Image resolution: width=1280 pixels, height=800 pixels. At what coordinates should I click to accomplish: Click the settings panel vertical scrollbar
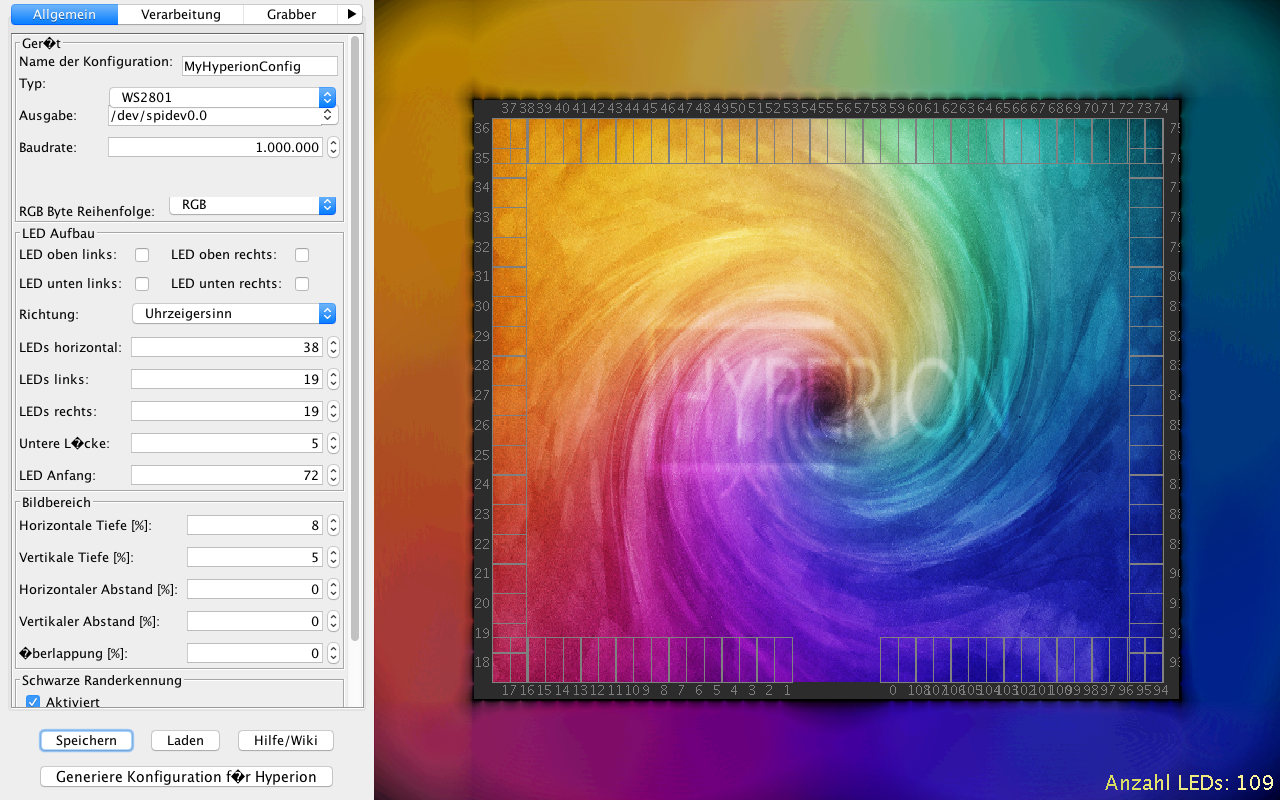[x=355, y=340]
